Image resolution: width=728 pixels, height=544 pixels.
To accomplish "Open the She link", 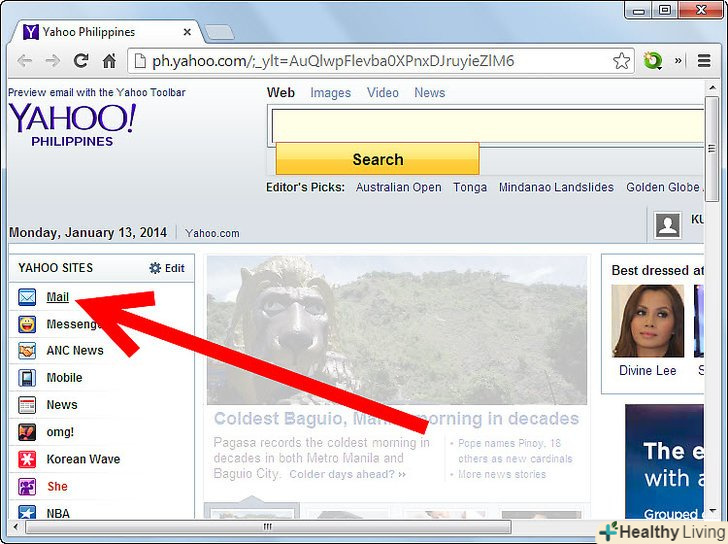I will click(x=57, y=486).
